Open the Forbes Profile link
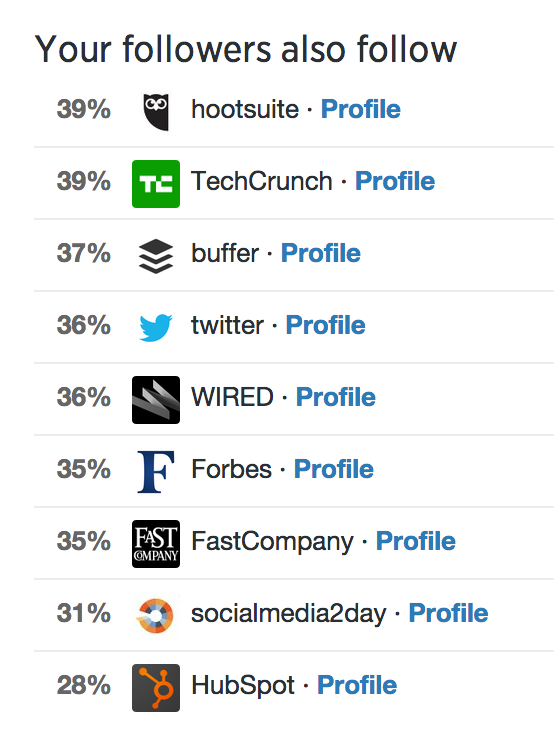 point(334,469)
